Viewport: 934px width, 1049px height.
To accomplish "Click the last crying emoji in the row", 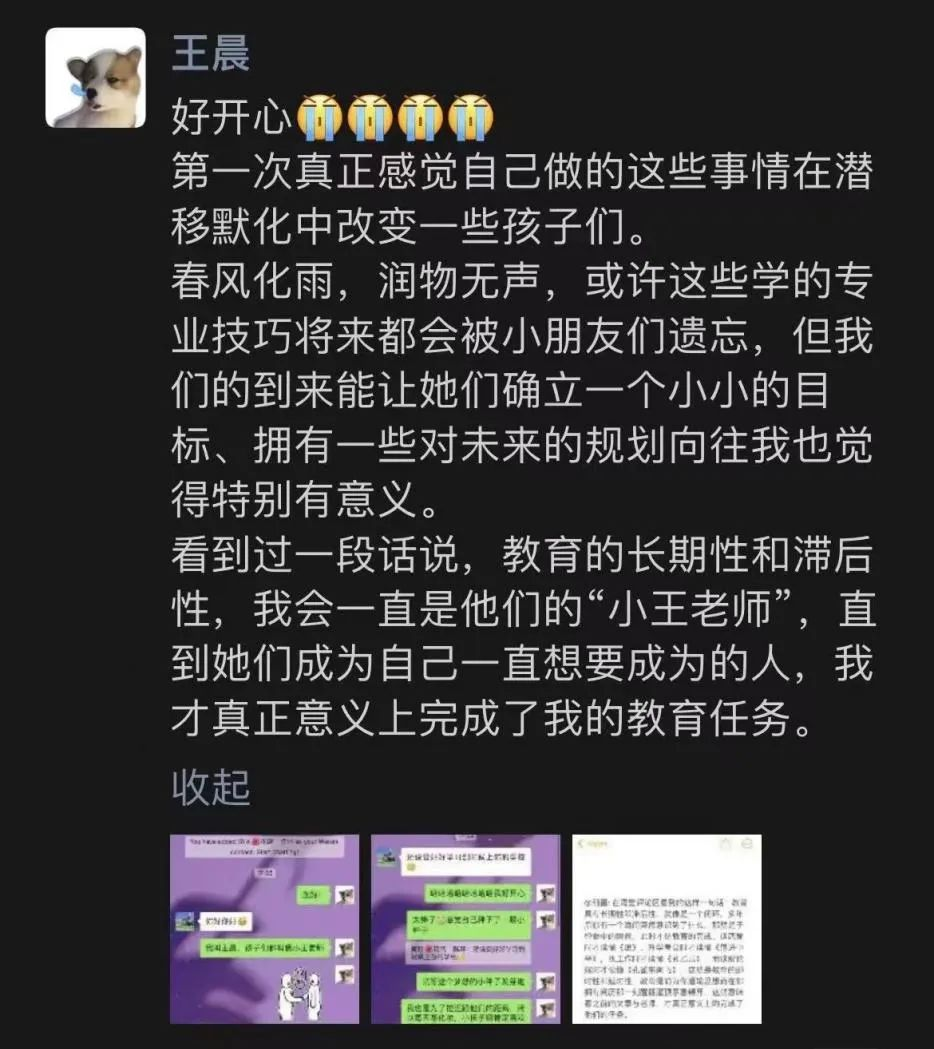I will 470,118.
